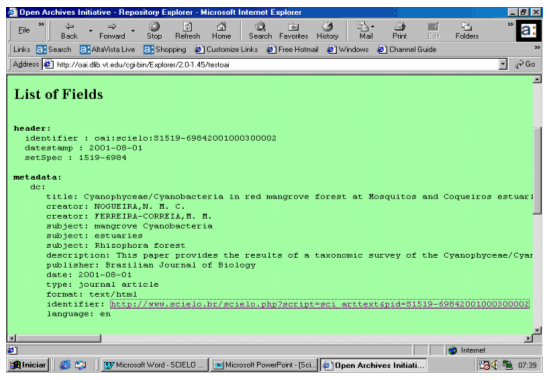
Task: Click the Go button
Action: pos(526,64)
